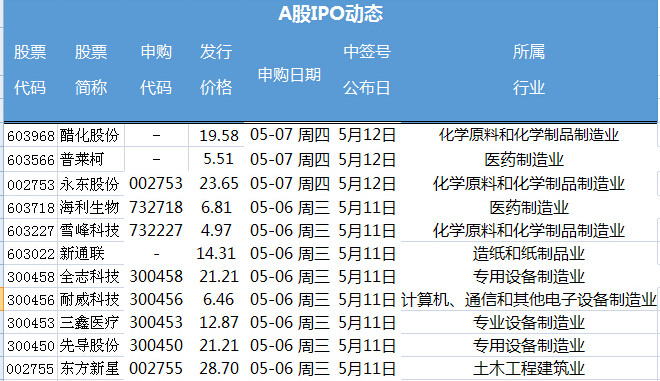Click the 21.21 price in 全志科技 row
The width and height of the screenshot is (660, 381).
219,277
